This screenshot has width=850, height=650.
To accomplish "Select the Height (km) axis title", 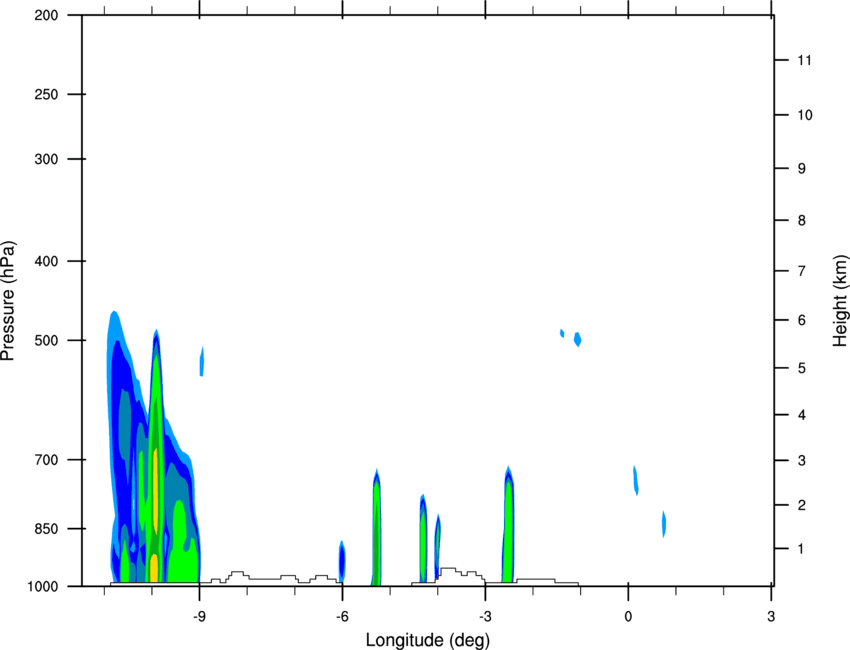I will (840, 301).
